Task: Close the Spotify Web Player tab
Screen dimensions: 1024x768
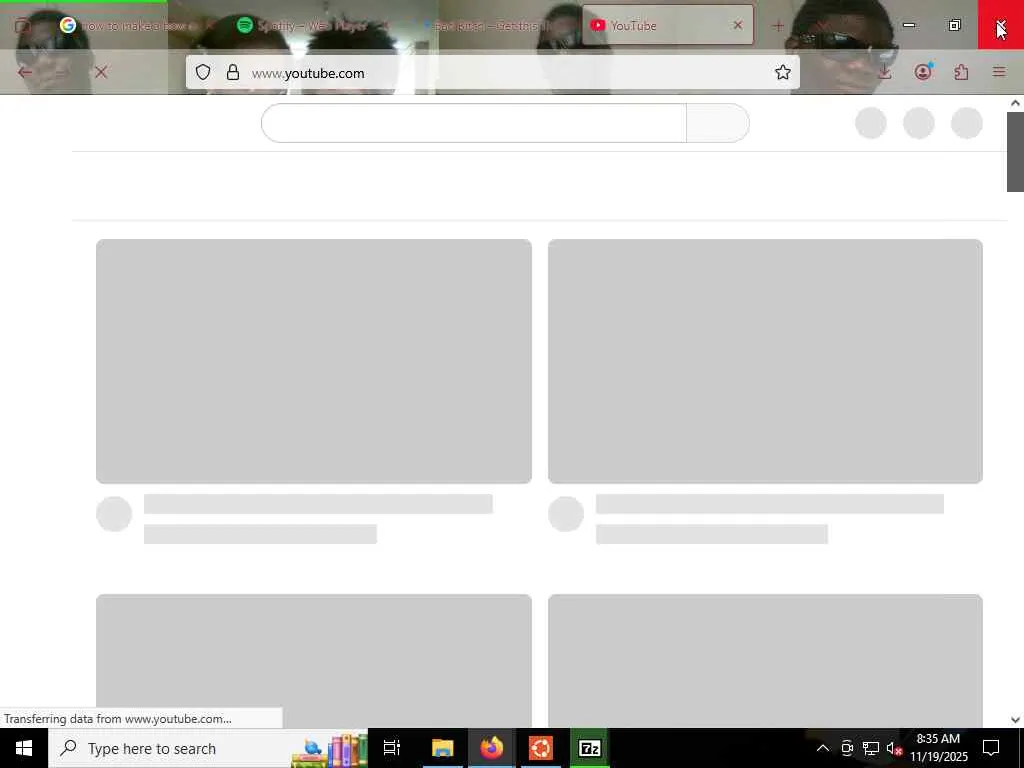Action: coord(385,25)
